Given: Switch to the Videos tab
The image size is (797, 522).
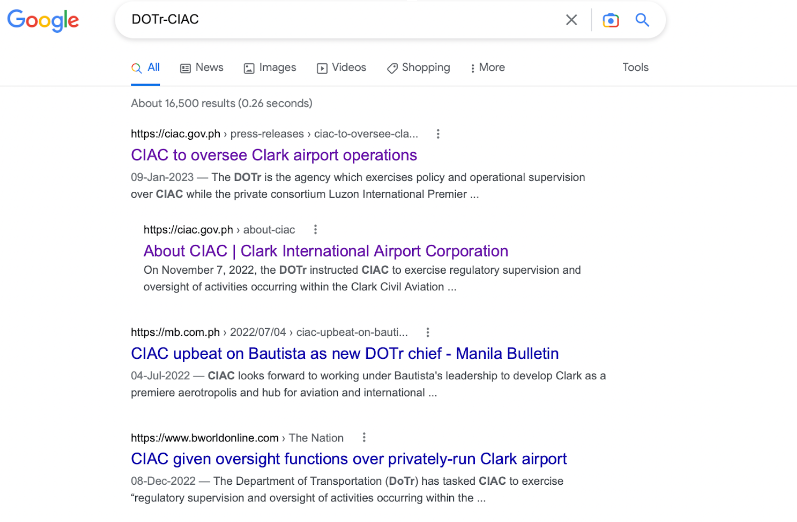Looking at the screenshot, I should pos(341,68).
